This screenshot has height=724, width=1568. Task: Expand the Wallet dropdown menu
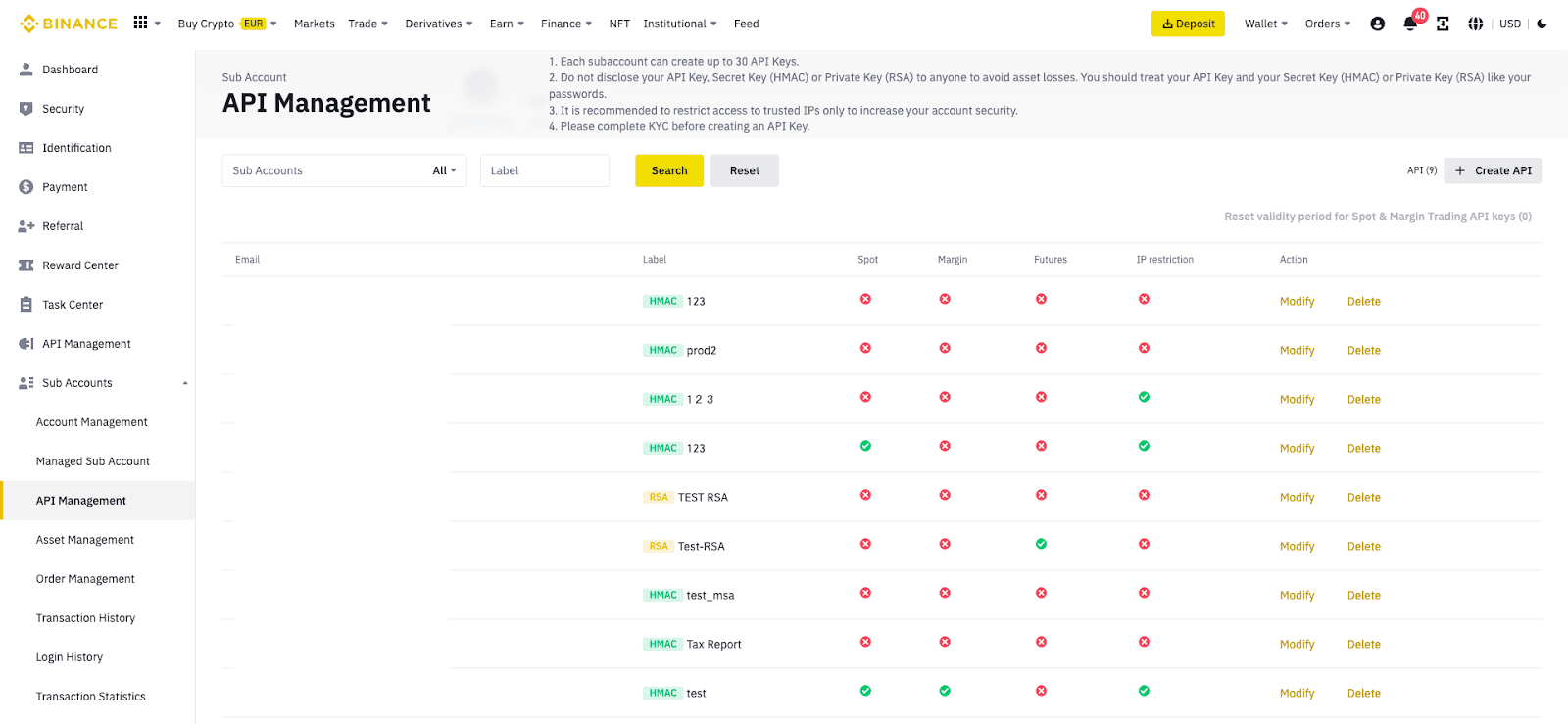click(1265, 24)
